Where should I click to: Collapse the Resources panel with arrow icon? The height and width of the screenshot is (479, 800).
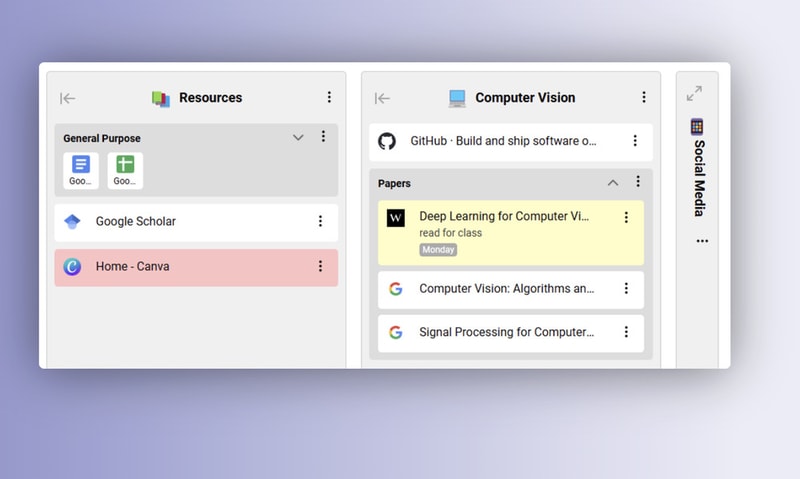[68, 98]
